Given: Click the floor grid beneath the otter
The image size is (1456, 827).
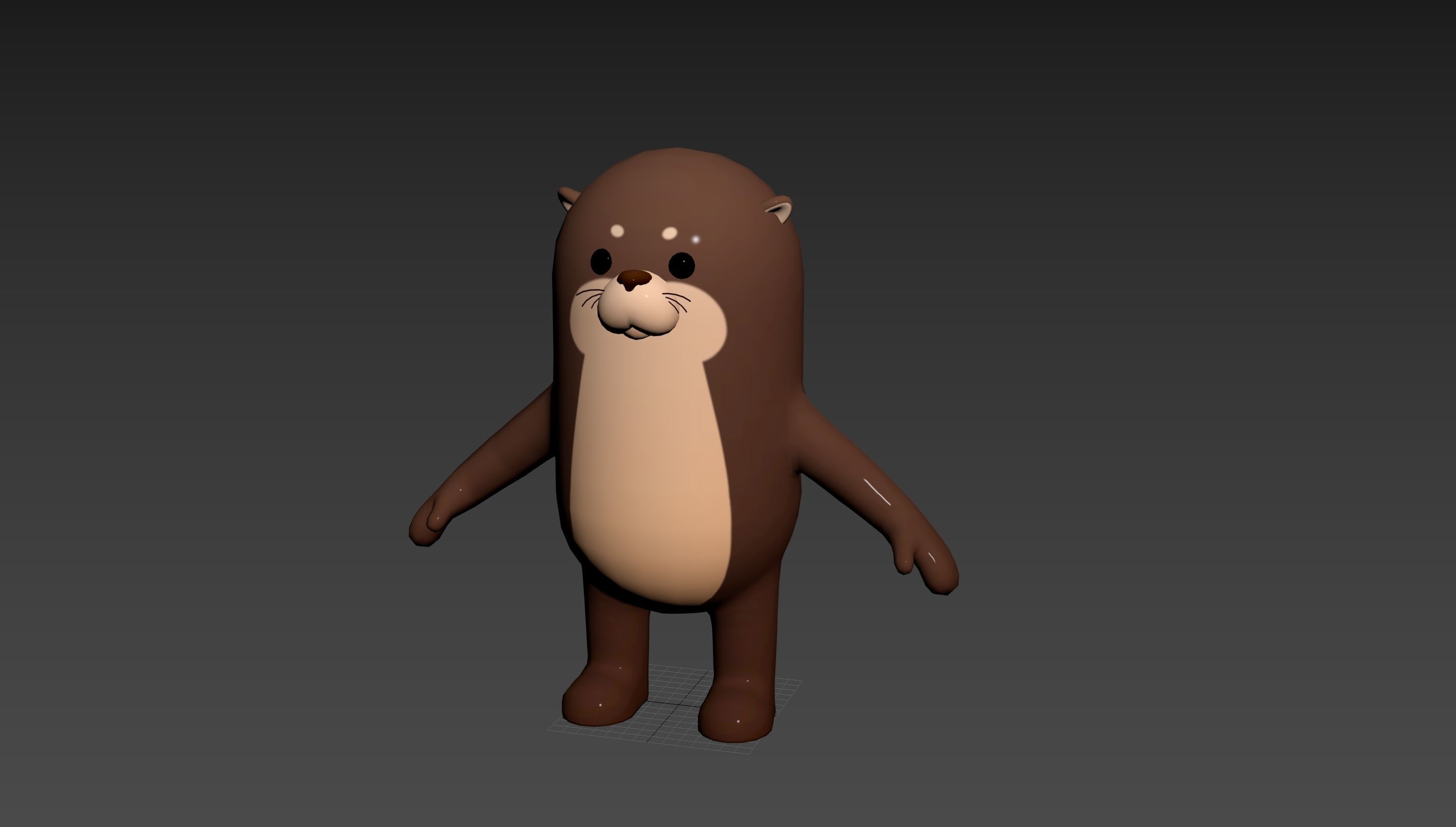Looking at the screenshot, I should tap(675, 710).
